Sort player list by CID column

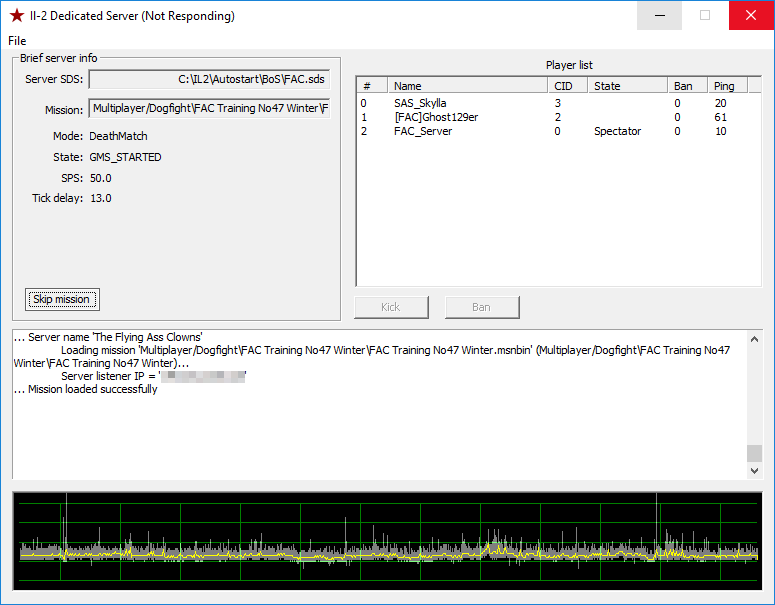[567, 86]
